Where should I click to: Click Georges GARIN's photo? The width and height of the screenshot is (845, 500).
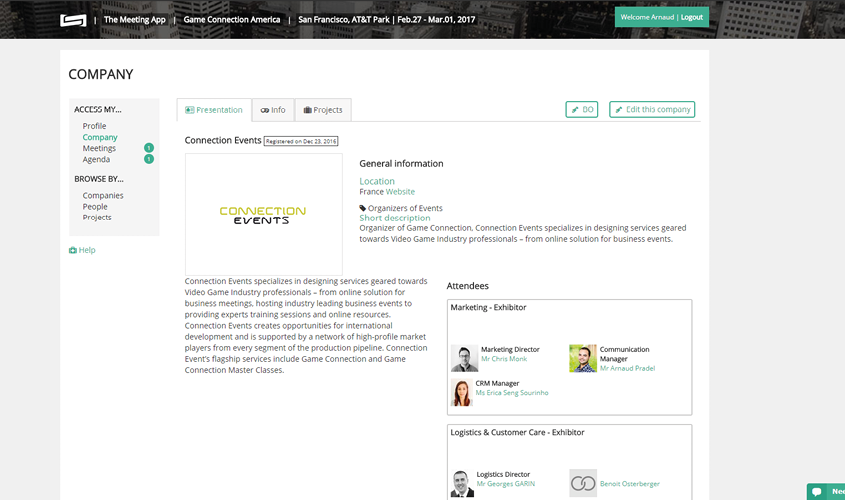pos(462,483)
